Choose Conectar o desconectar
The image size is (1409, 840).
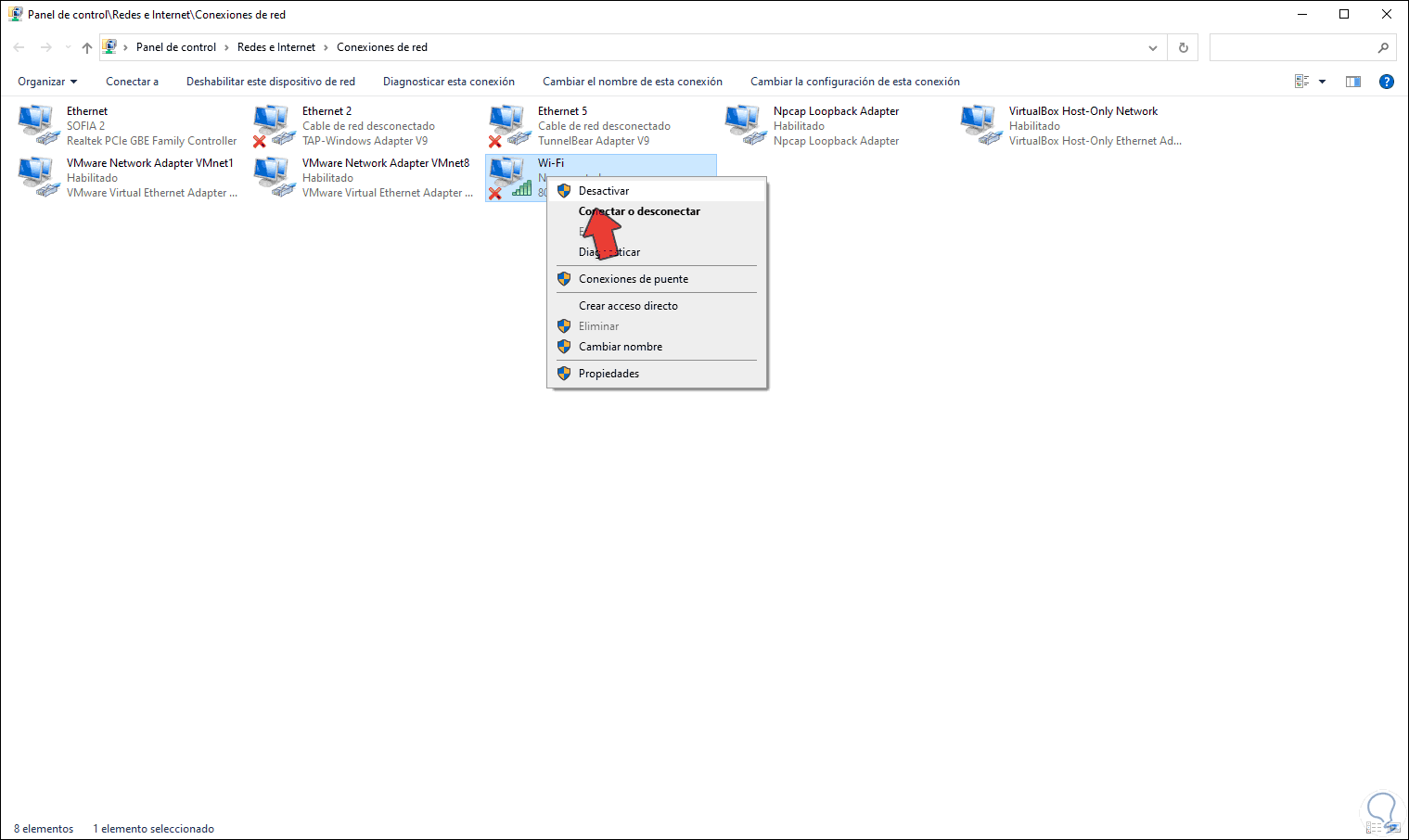click(657, 211)
